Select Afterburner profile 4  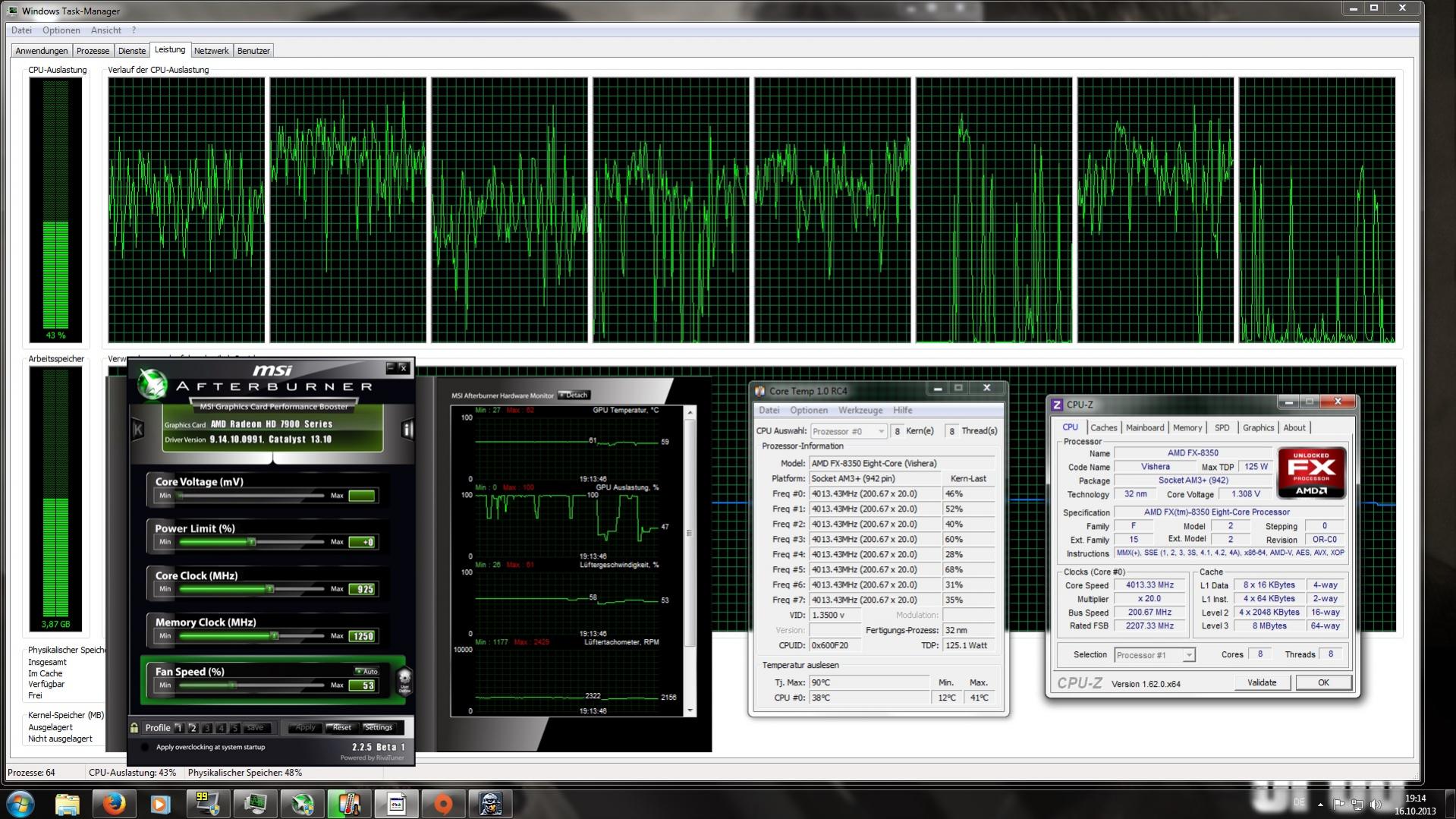point(221,728)
